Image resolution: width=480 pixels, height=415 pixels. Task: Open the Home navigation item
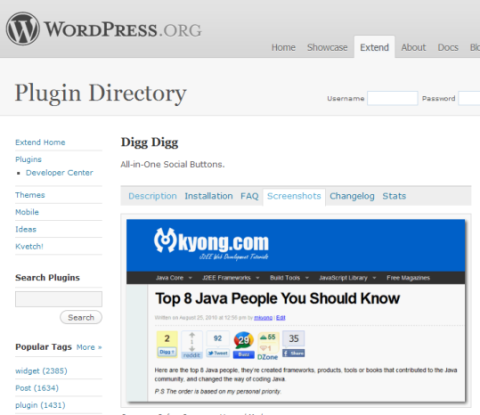(x=283, y=48)
